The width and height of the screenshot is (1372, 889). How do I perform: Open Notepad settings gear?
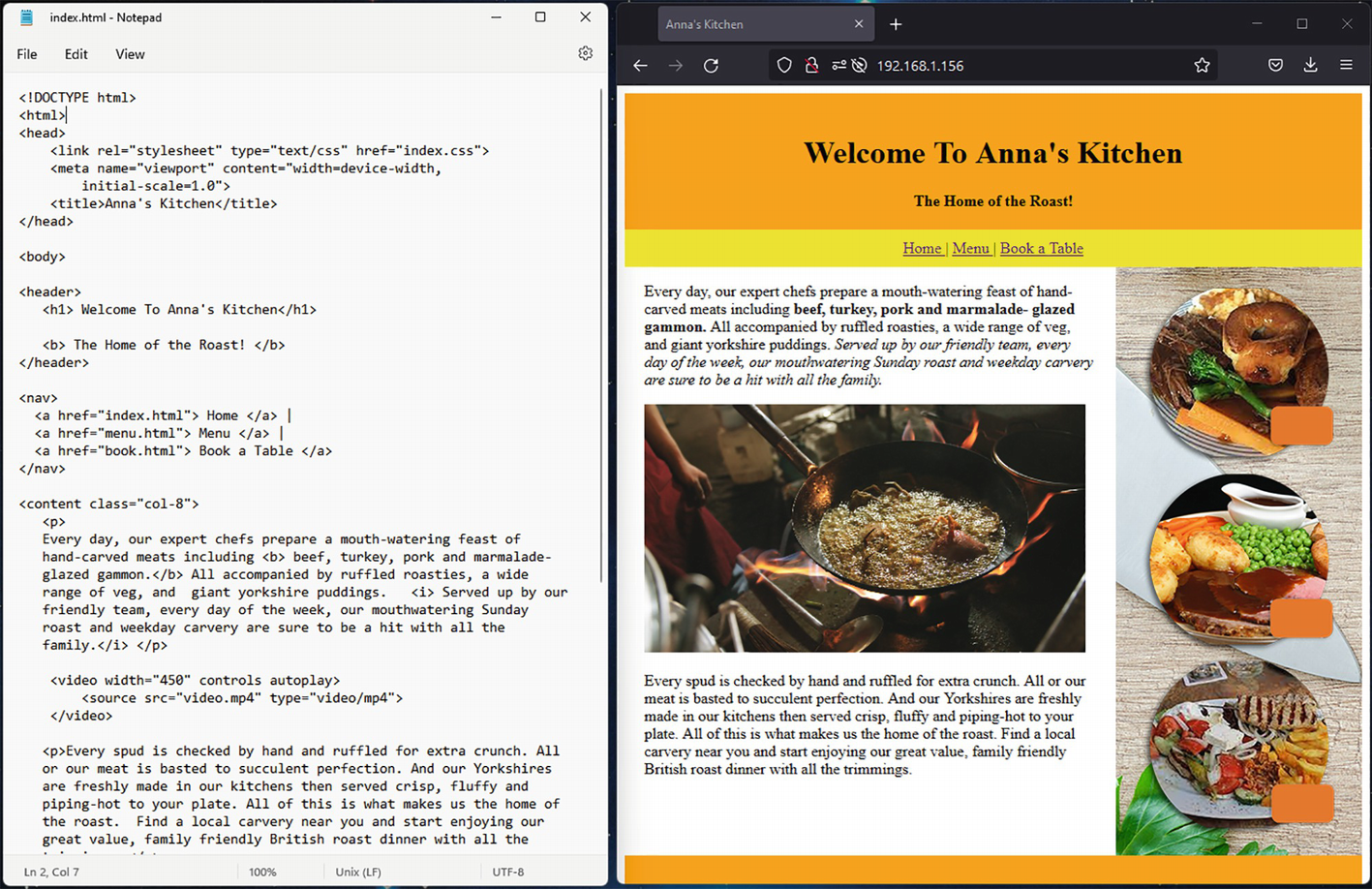(585, 54)
